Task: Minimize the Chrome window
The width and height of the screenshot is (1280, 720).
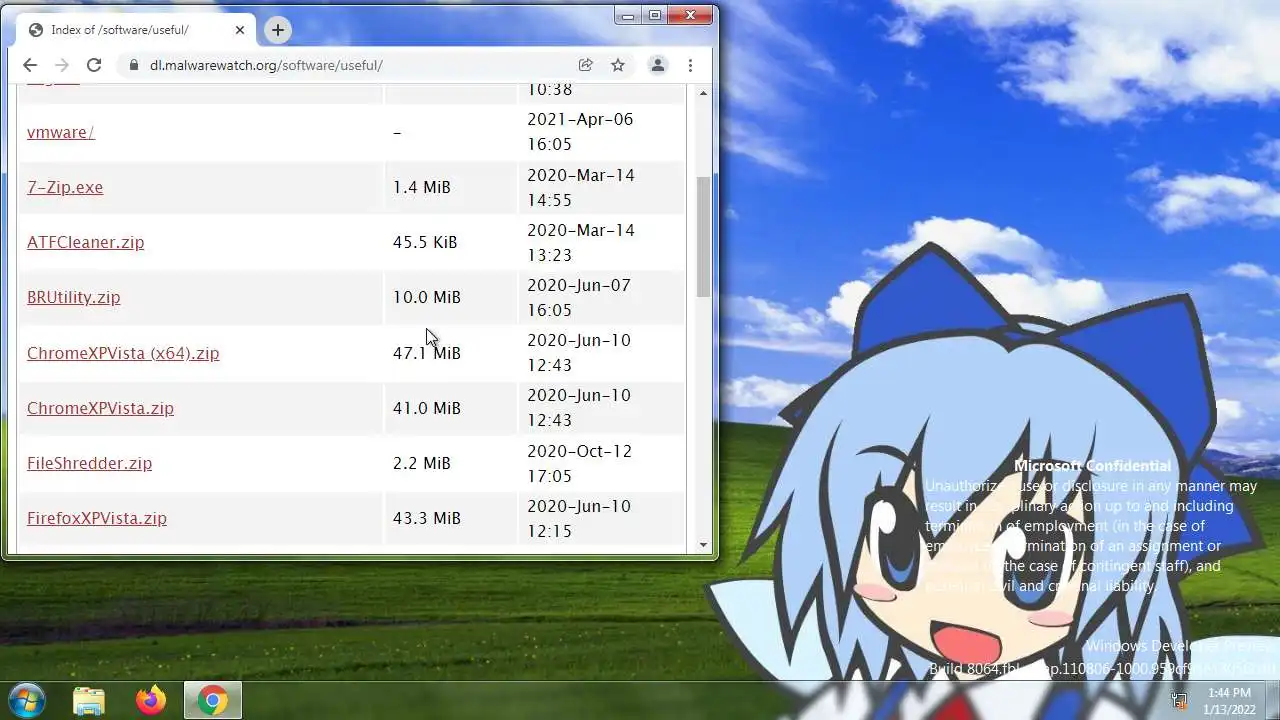Action: coord(628,15)
